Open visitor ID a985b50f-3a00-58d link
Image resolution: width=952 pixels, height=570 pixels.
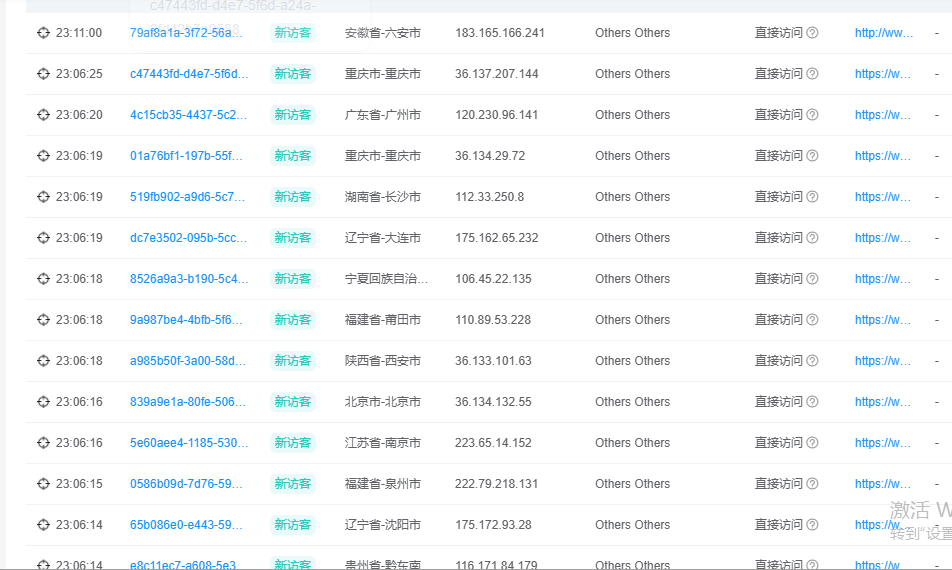[188, 361]
